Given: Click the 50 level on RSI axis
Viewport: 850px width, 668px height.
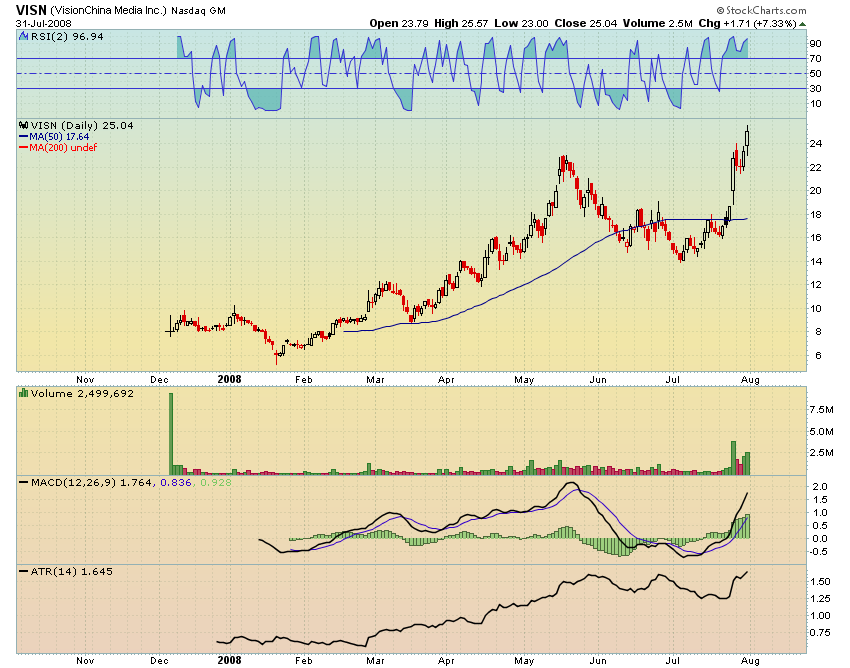Looking at the screenshot, I should (x=815, y=74).
